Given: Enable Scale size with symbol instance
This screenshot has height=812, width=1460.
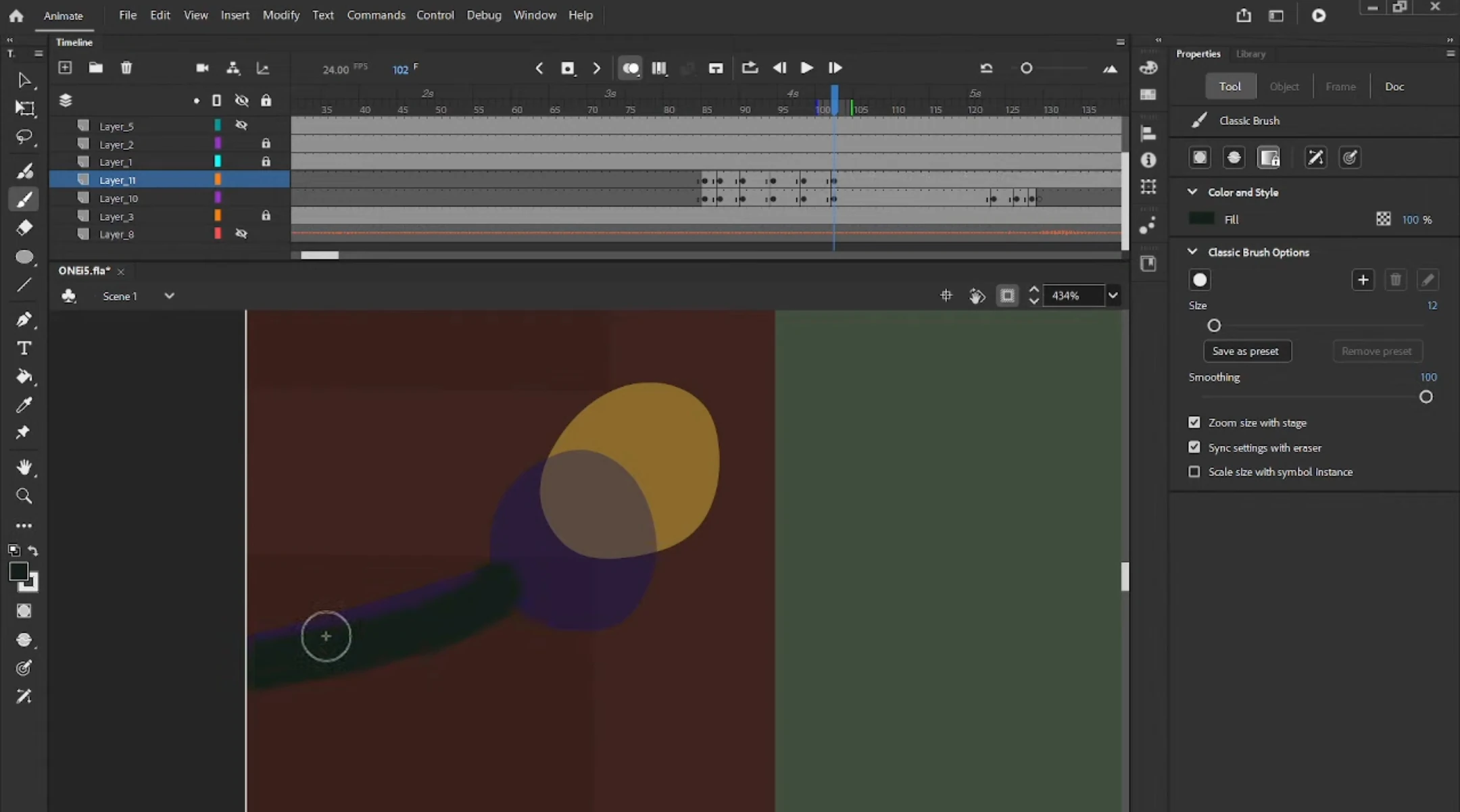Looking at the screenshot, I should [x=1194, y=472].
